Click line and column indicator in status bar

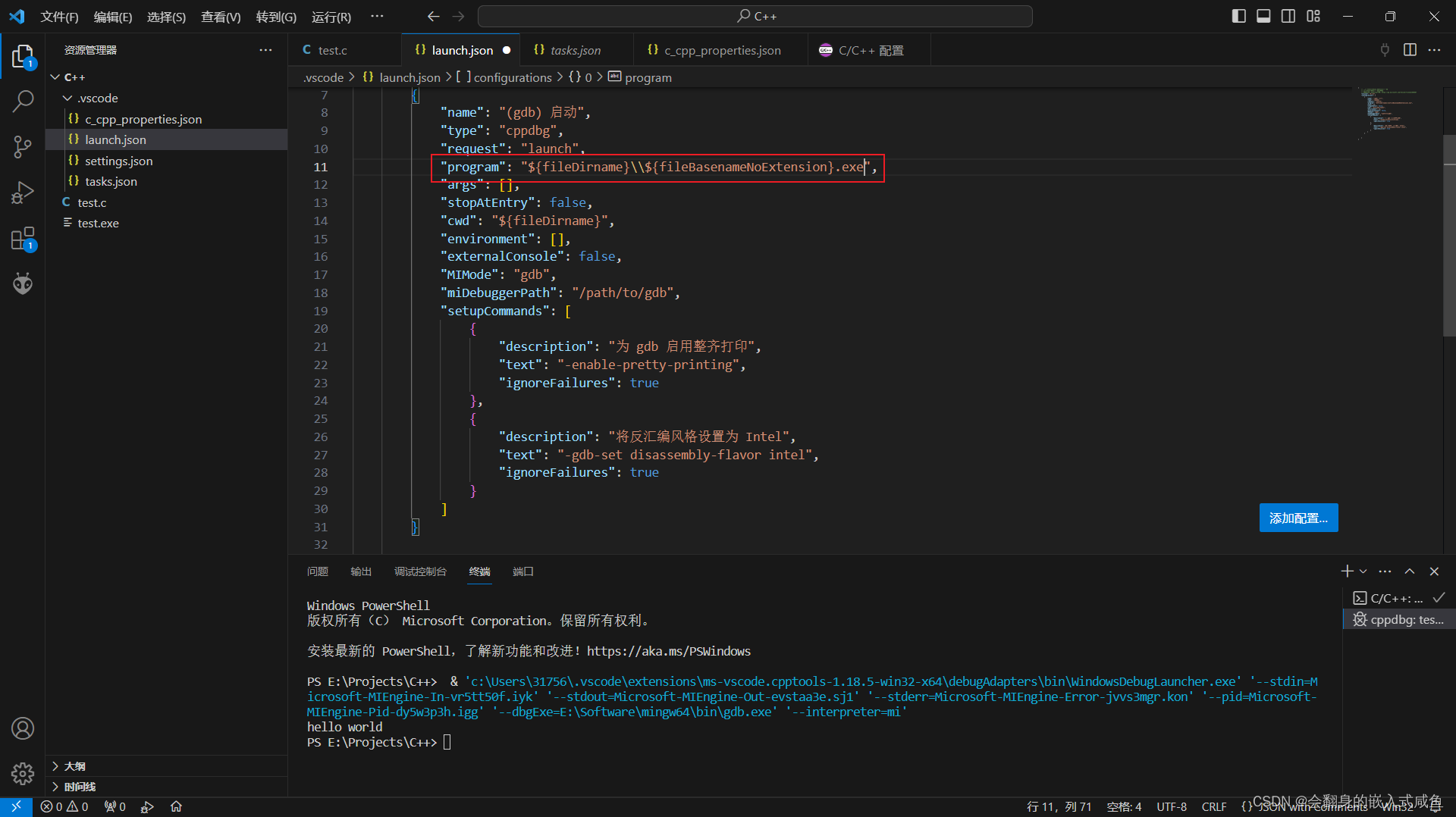1059,807
